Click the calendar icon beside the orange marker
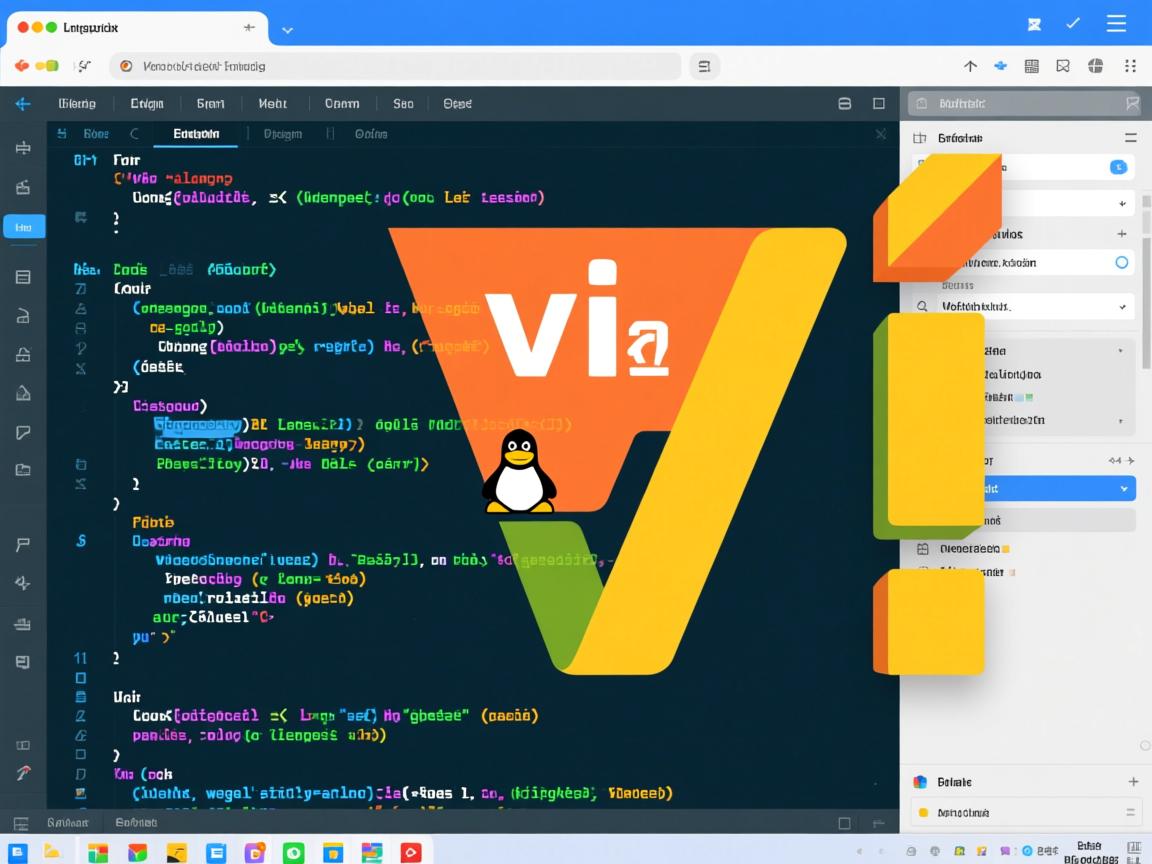 [x=922, y=548]
